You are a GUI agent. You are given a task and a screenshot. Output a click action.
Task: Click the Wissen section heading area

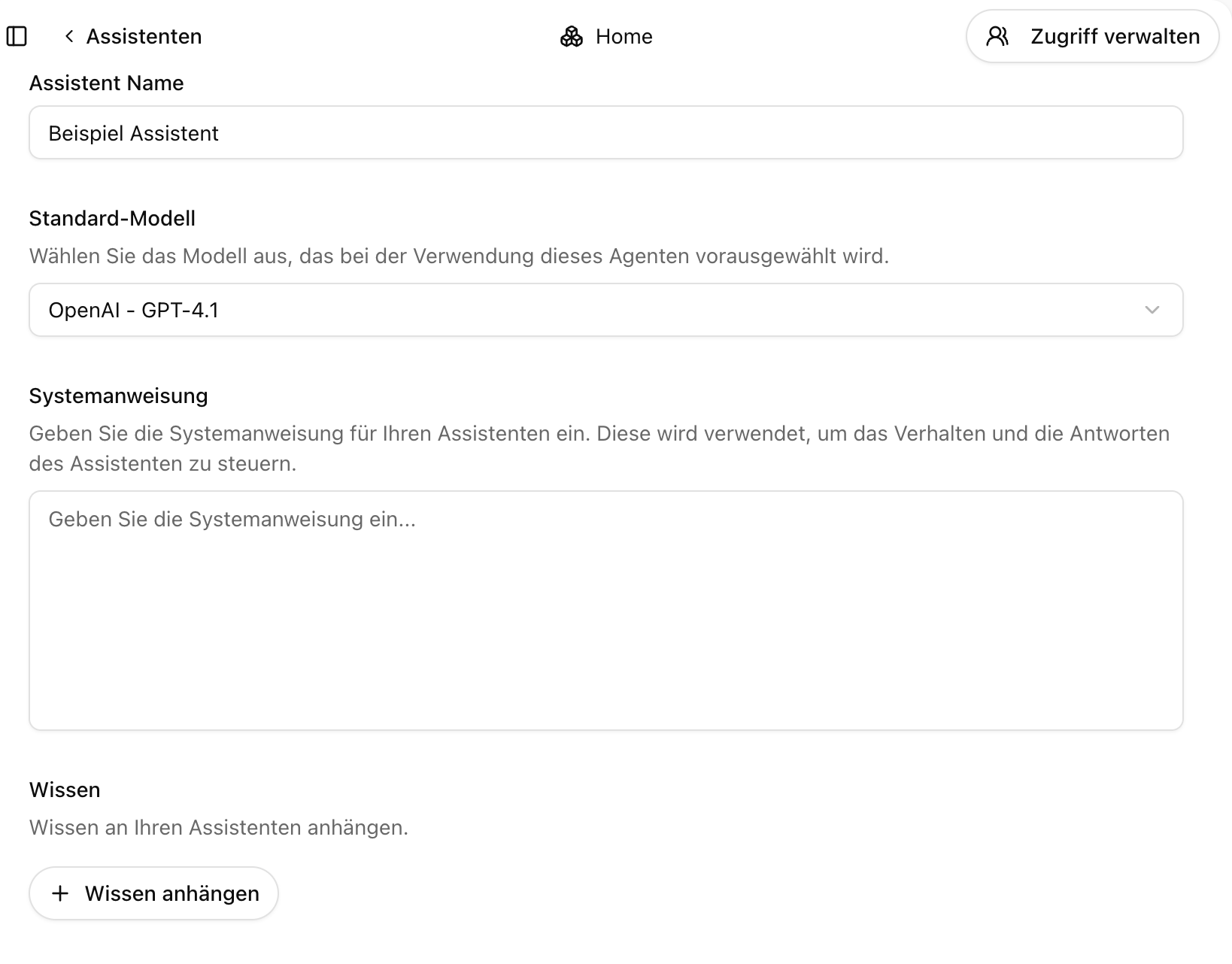click(x=65, y=790)
